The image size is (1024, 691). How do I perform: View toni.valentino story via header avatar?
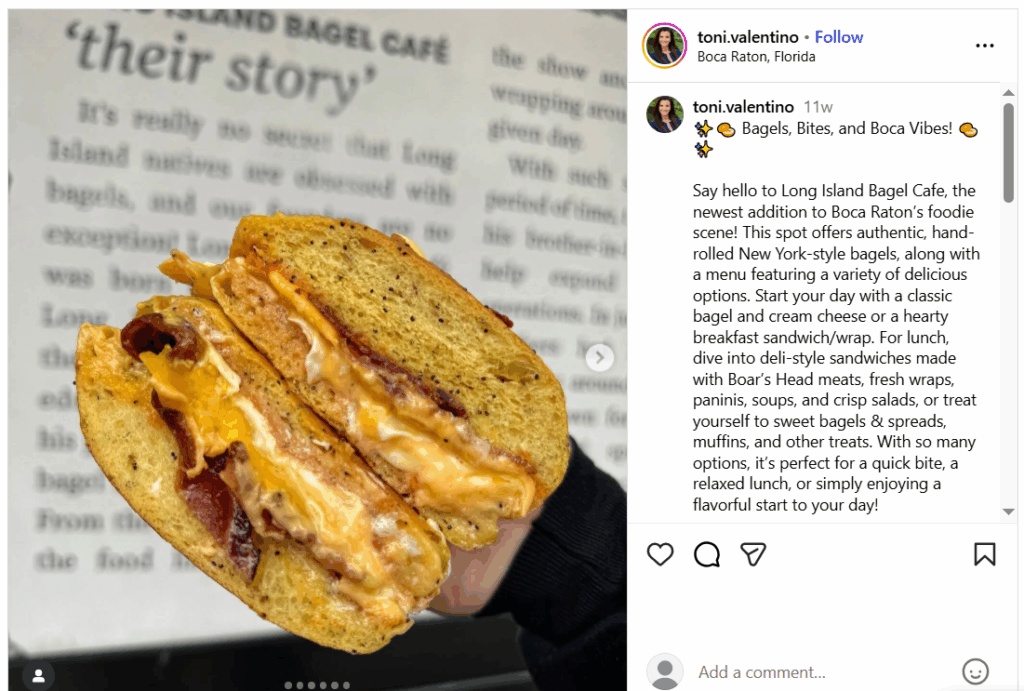pos(664,46)
